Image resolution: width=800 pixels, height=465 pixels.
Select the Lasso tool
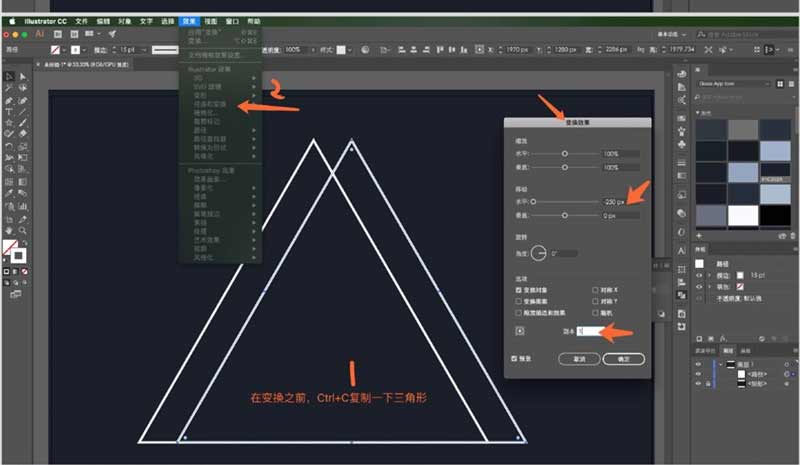tap(23, 88)
